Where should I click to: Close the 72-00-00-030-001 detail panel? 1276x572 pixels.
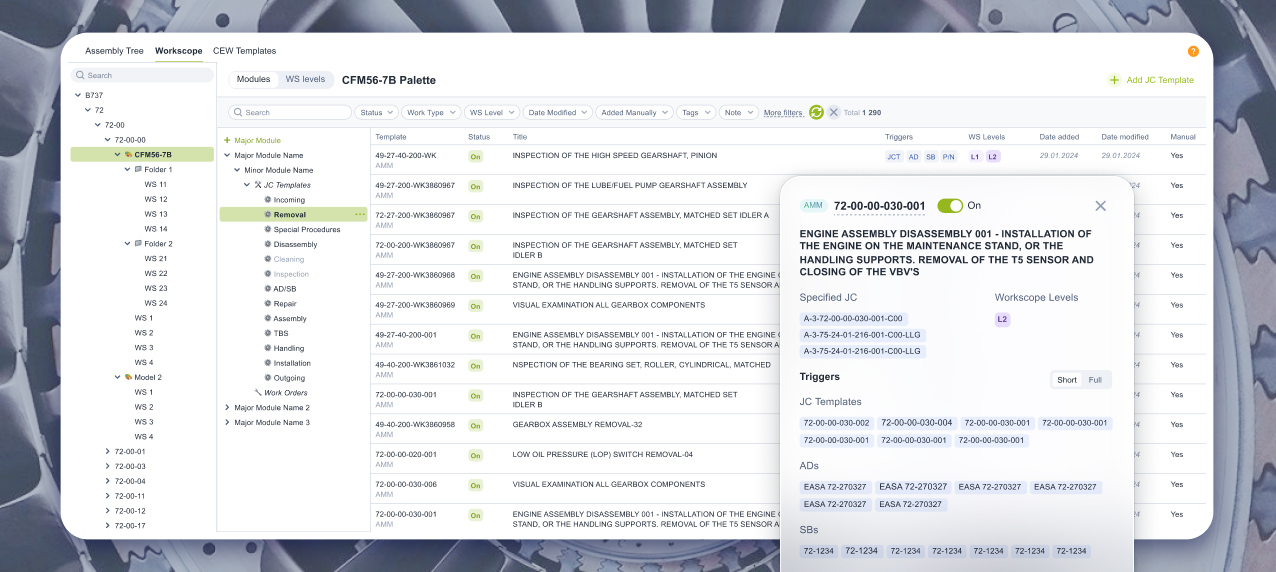(1100, 206)
